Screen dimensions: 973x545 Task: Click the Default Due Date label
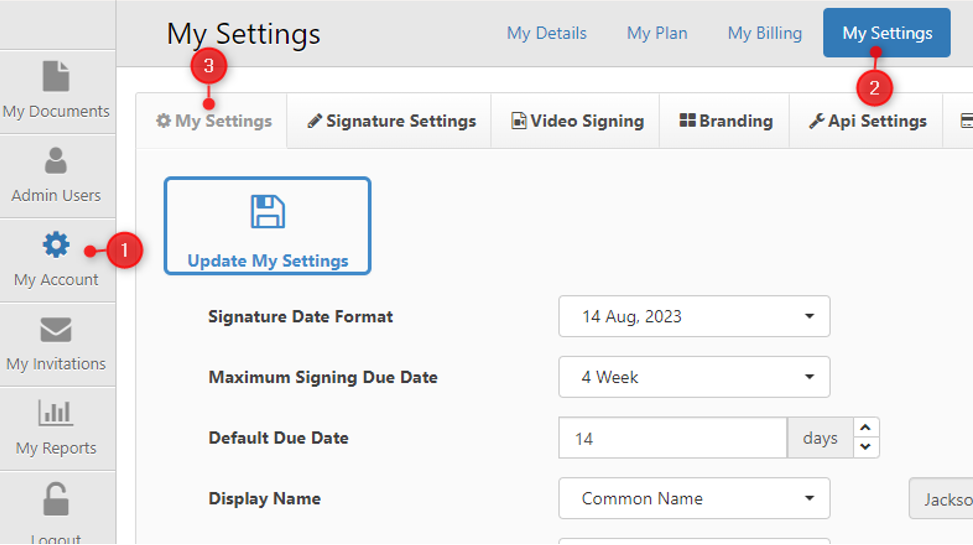coord(278,438)
